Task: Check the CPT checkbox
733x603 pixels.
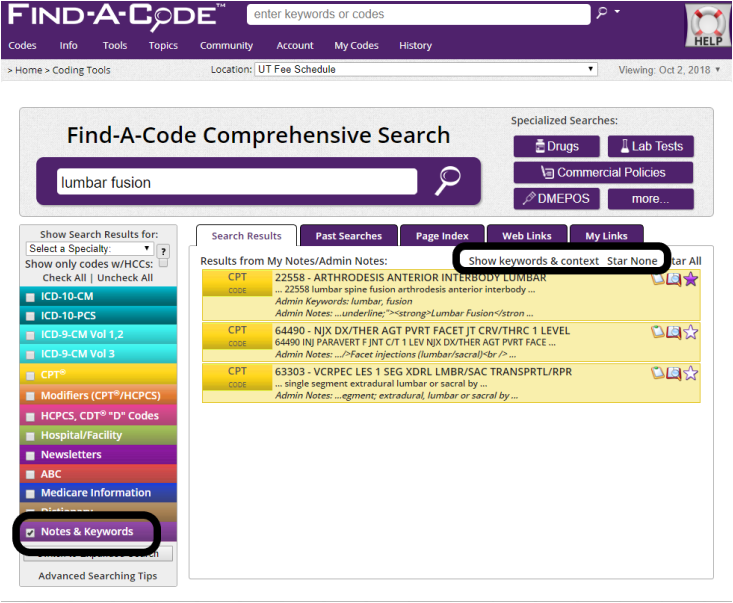Action: pyautogui.click(x=30, y=376)
